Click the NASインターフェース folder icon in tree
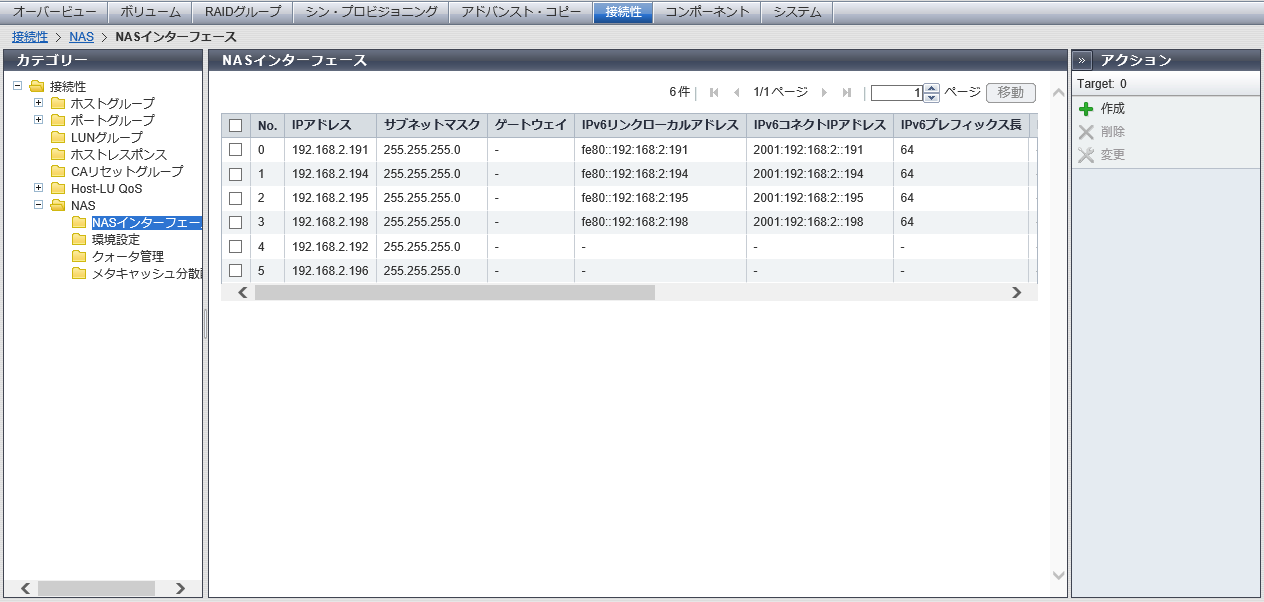This screenshot has width=1264, height=602. 79,222
